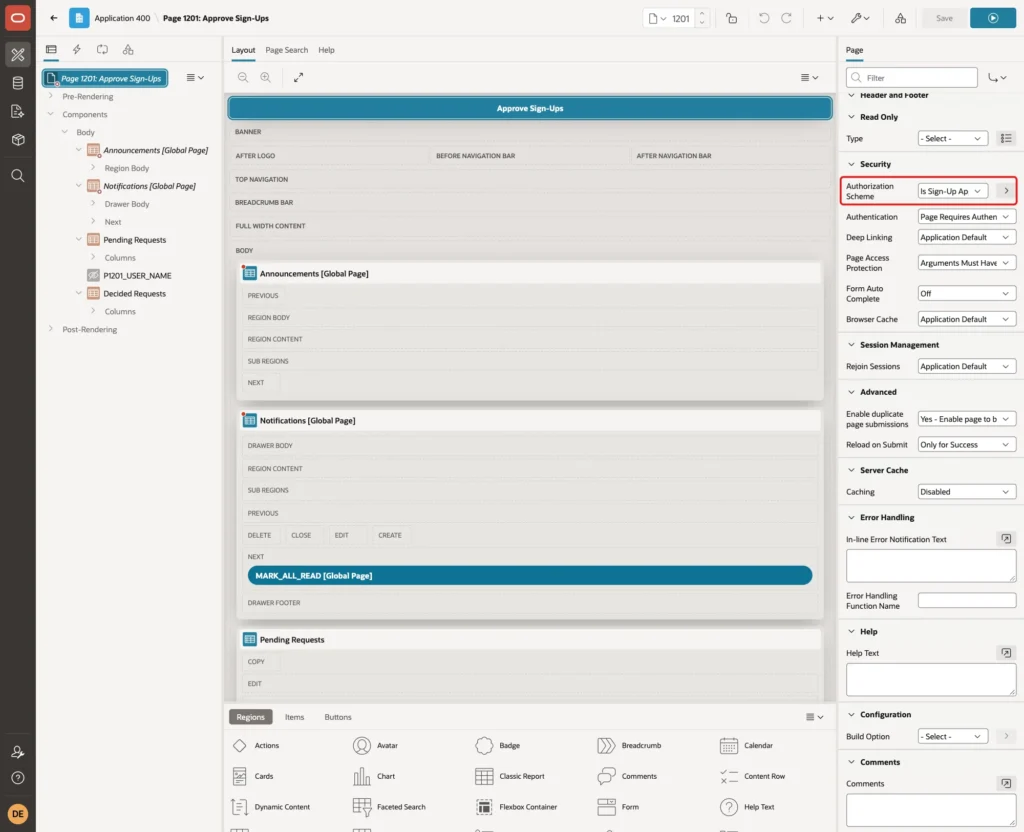Switch to the Processing tab icon
The width and height of the screenshot is (1024, 832).
(103, 50)
